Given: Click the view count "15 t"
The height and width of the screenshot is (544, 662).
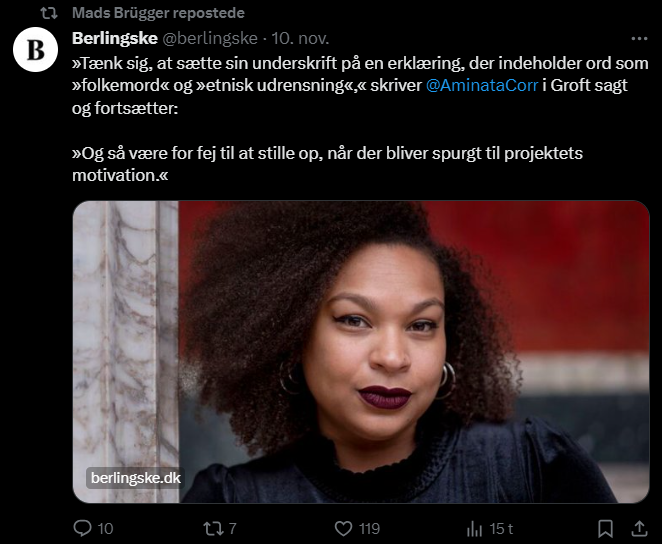Looking at the screenshot, I should coord(501,528).
